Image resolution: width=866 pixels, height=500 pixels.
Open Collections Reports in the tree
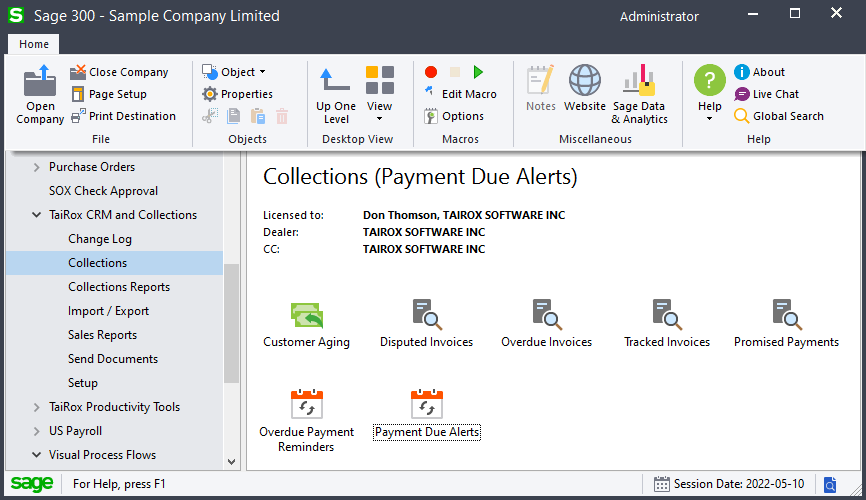click(119, 287)
